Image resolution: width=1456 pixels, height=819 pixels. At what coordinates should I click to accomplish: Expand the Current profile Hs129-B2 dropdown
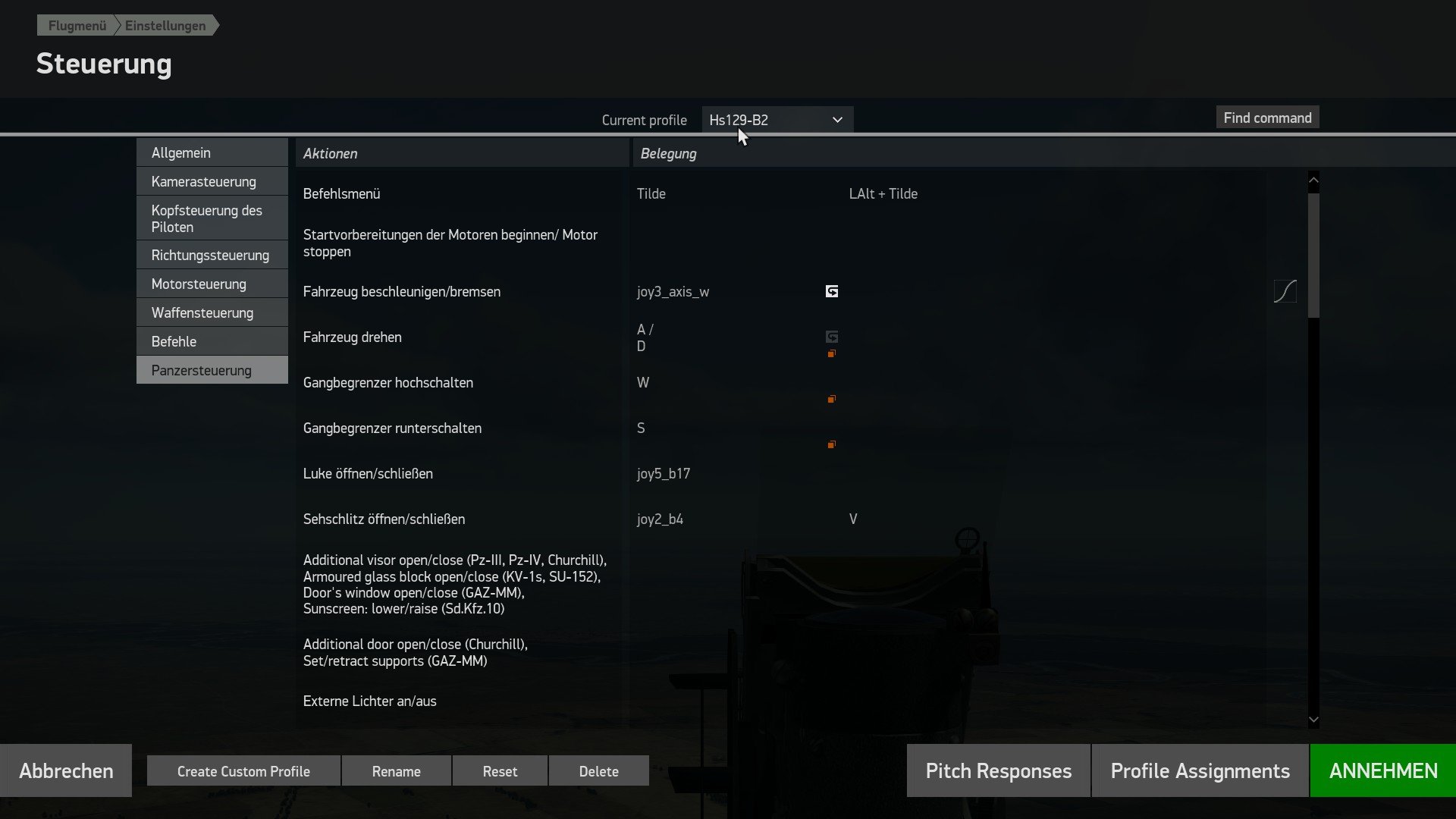pos(777,120)
